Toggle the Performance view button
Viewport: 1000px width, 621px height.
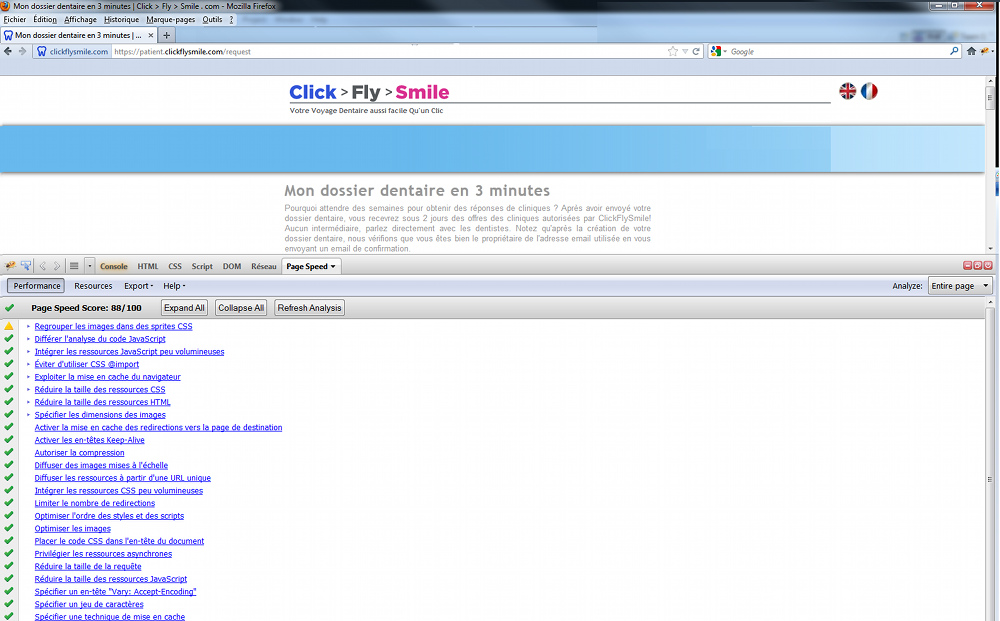point(37,286)
